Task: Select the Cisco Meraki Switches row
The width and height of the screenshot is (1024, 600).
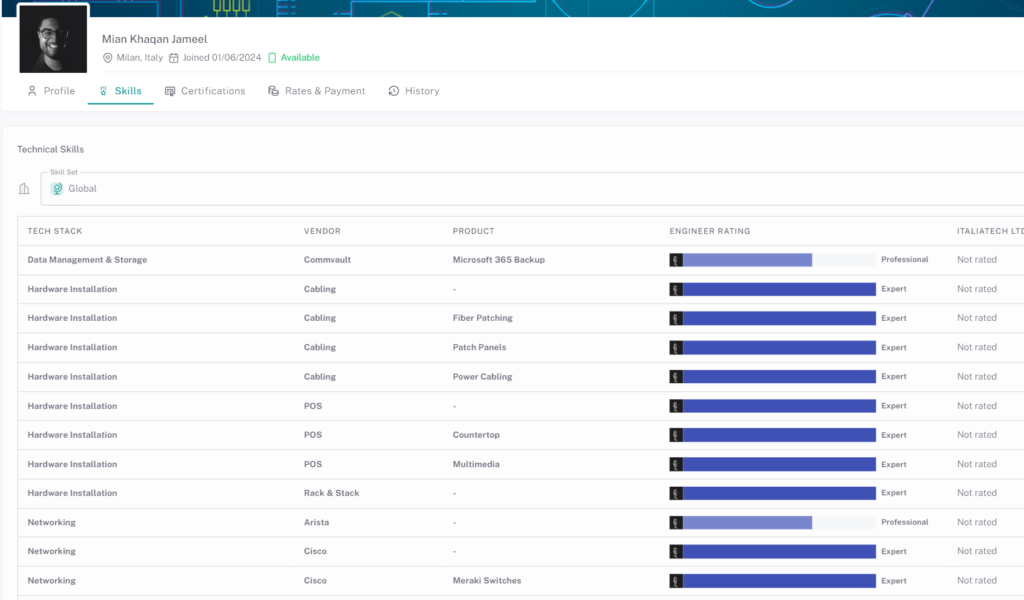Action: 486,581
